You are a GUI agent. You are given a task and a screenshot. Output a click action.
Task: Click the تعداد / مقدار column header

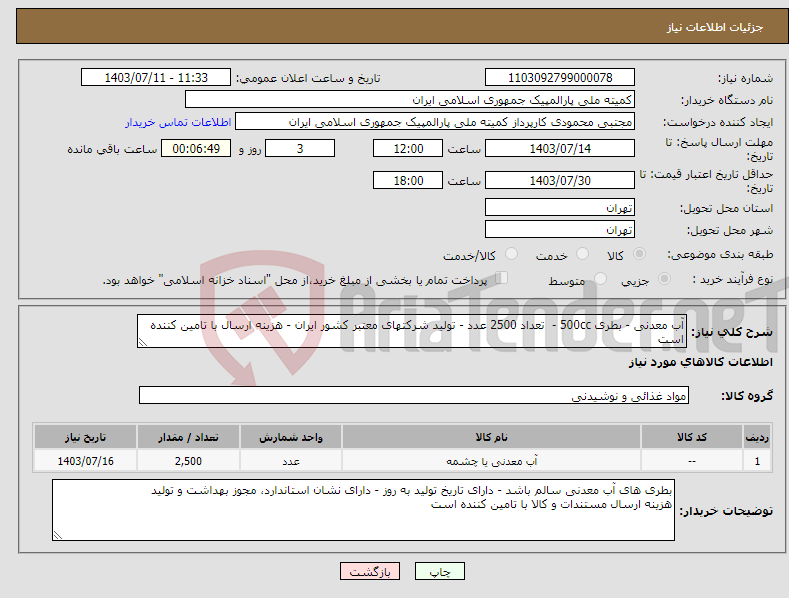[x=188, y=437]
